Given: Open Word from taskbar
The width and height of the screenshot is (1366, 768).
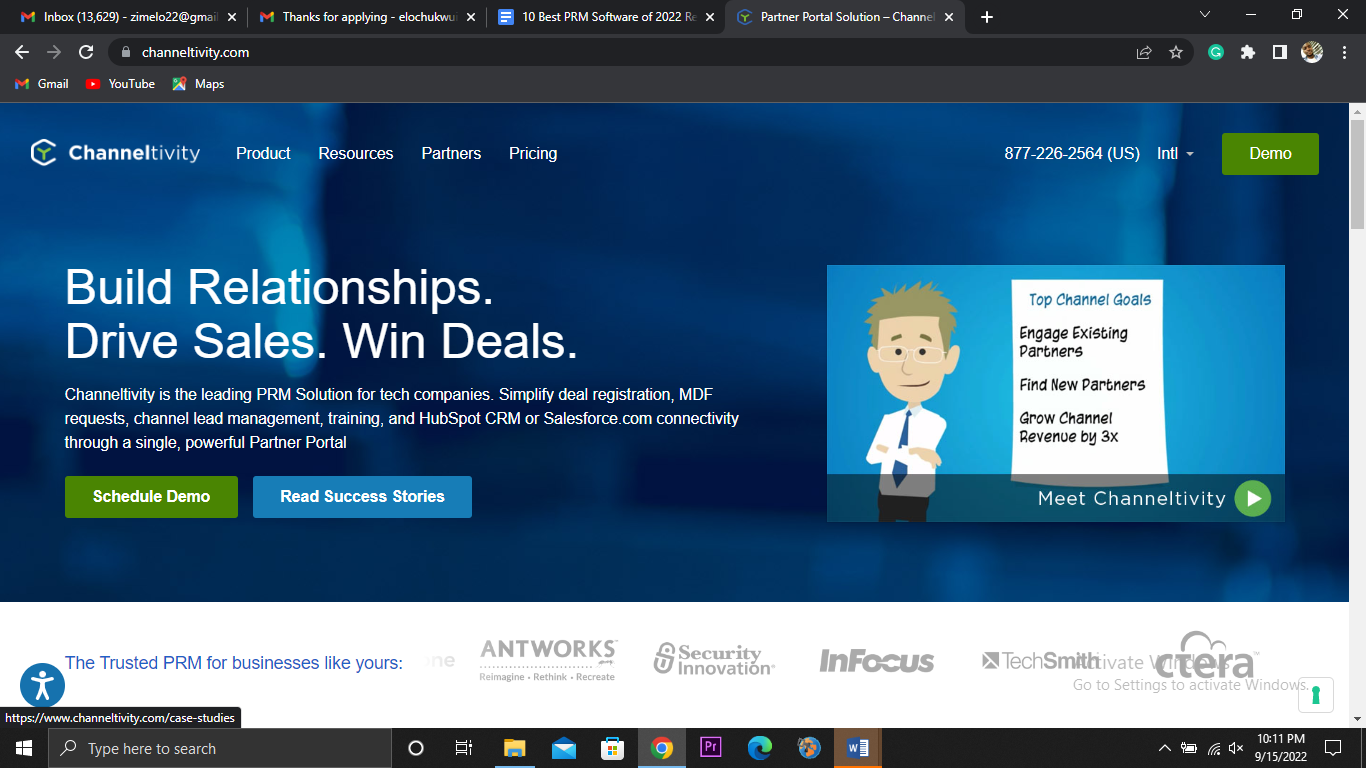Looking at the screenshot, I should point(858,748).
